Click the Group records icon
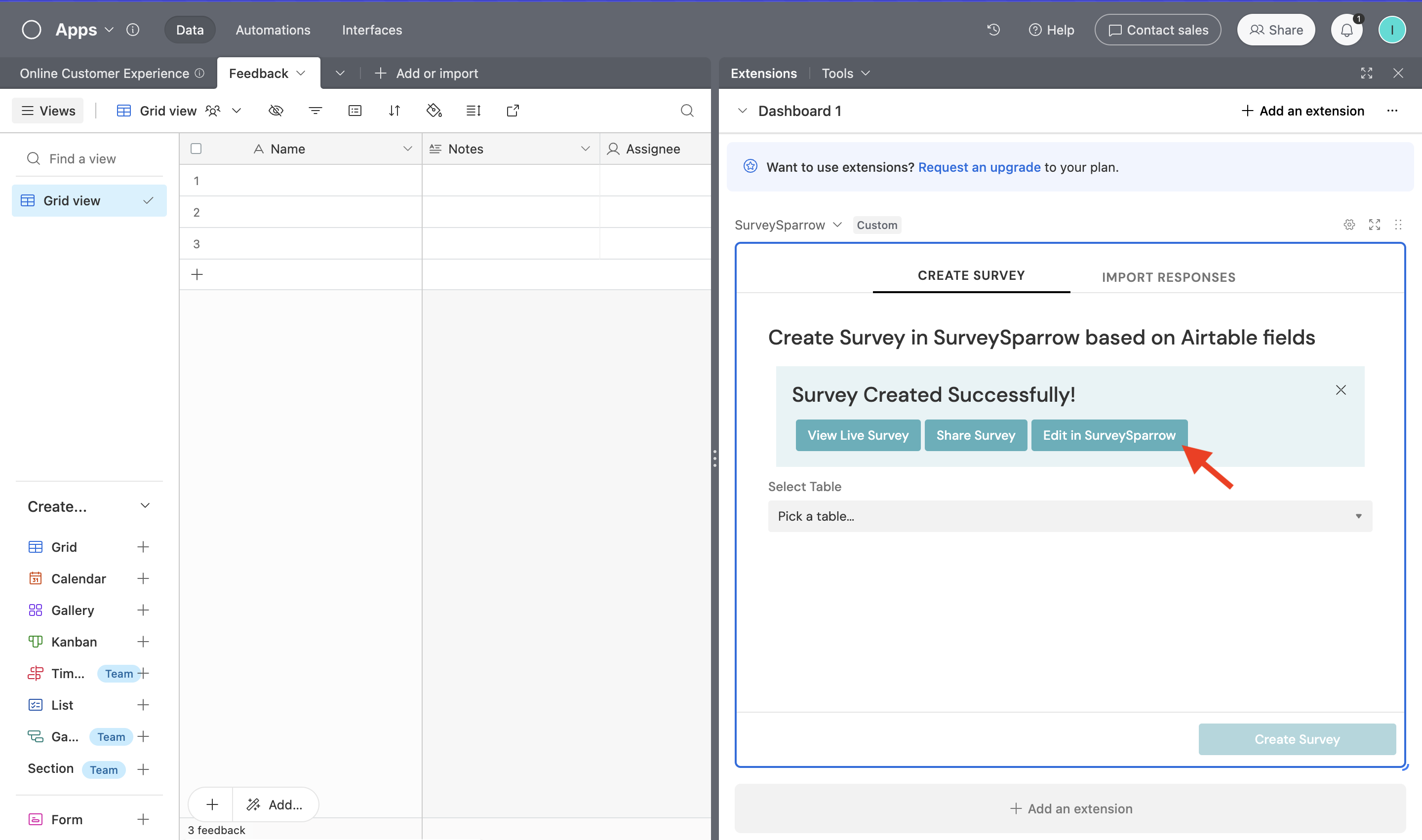This screenshot has width=1422, height=840. 355,111
